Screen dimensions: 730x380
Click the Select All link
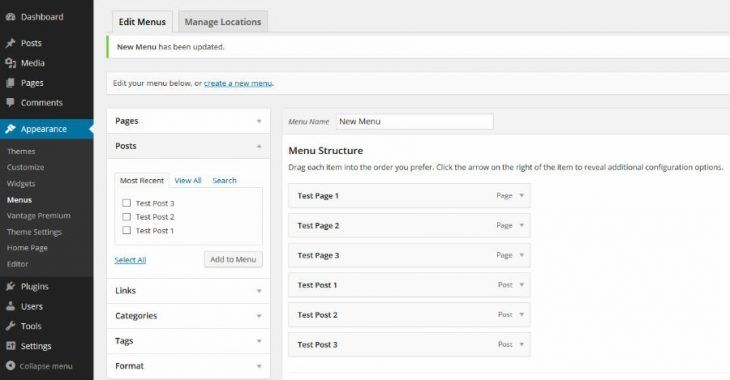[130, 260]
